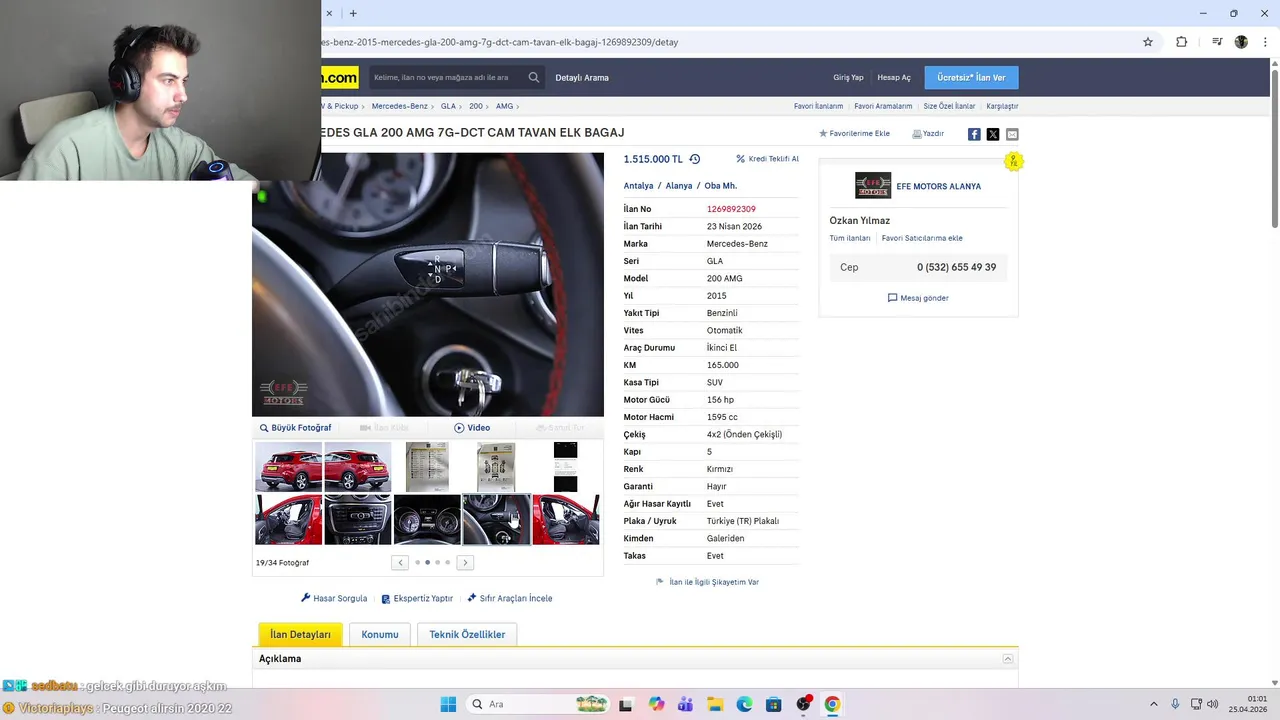The image size is (1280, 720).
Task: Show hidden system tray icons chevron
Action: tap(1153, 704)
